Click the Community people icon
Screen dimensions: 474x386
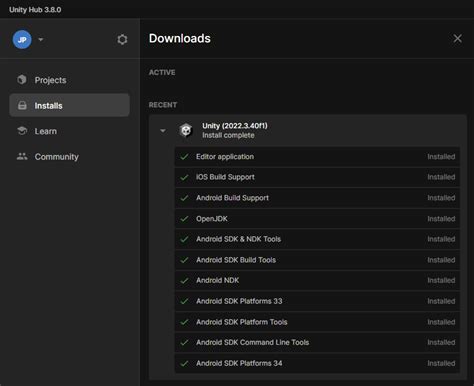pyautogui.click(x=22, y=156)
